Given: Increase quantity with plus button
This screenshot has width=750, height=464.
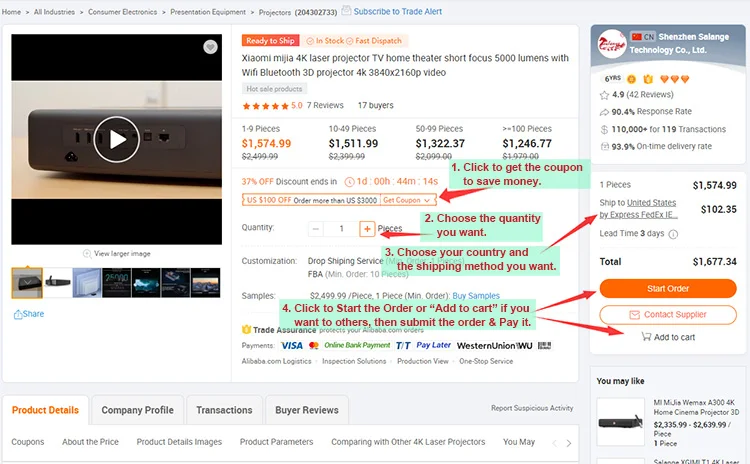Looking at the screenshot, I should click(367, 229).
